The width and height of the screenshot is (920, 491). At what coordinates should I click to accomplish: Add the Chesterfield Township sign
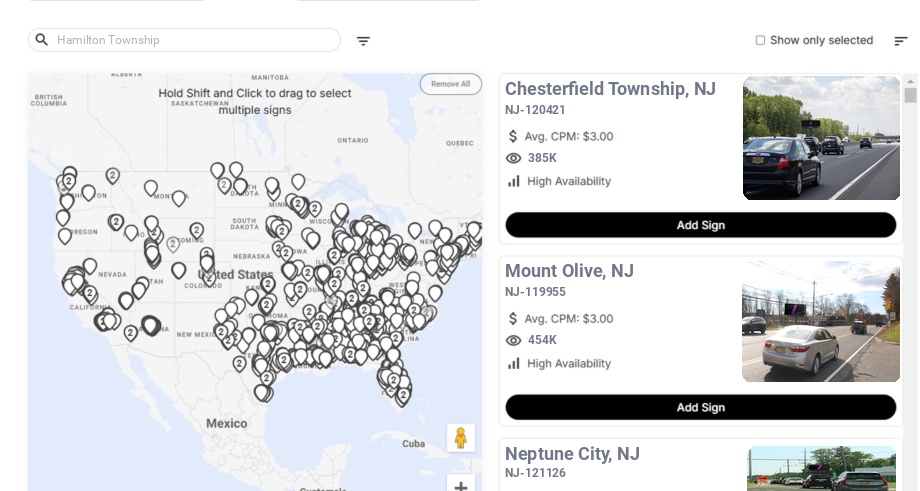pos(700,225)
